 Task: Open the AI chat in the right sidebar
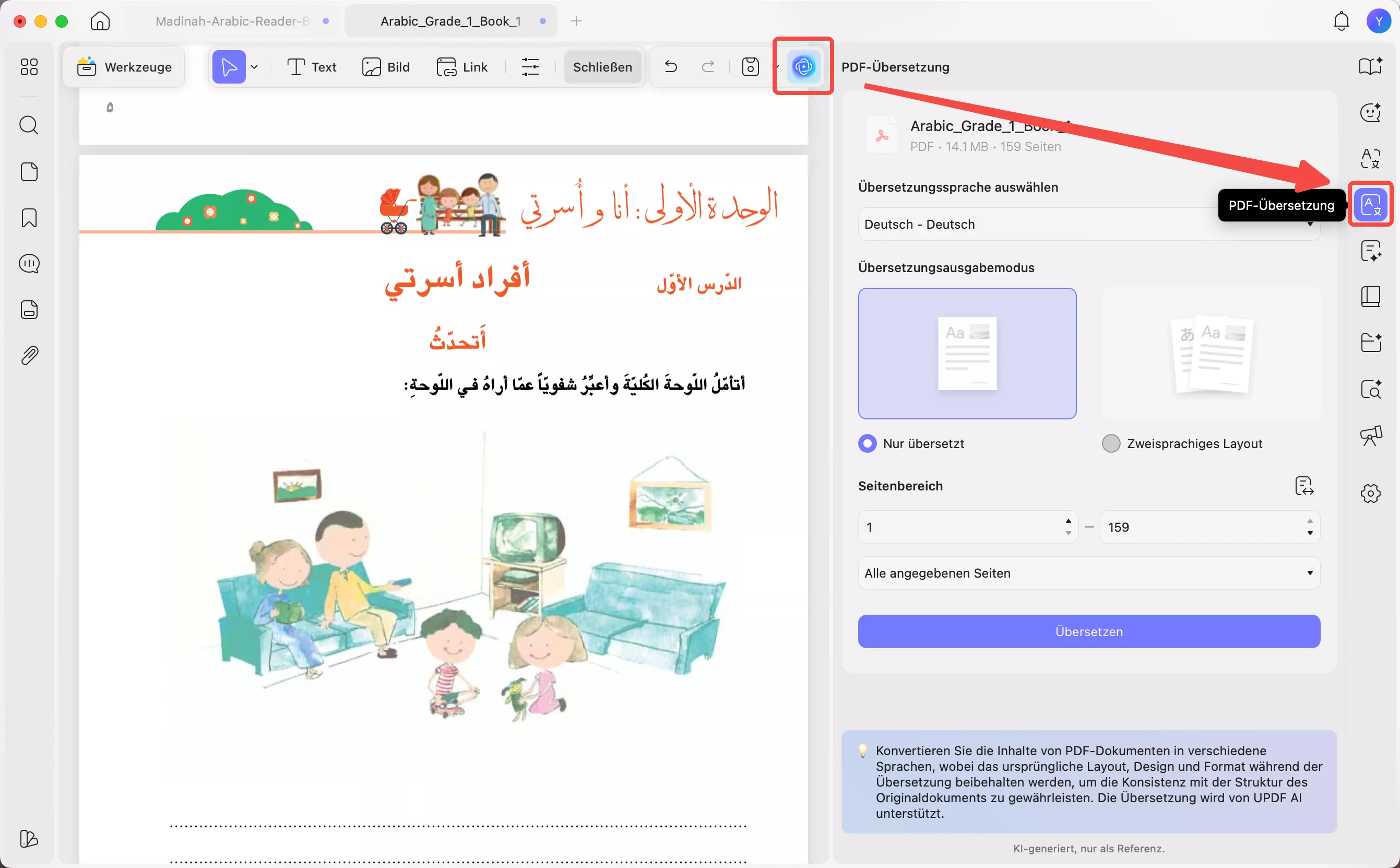1371,112
